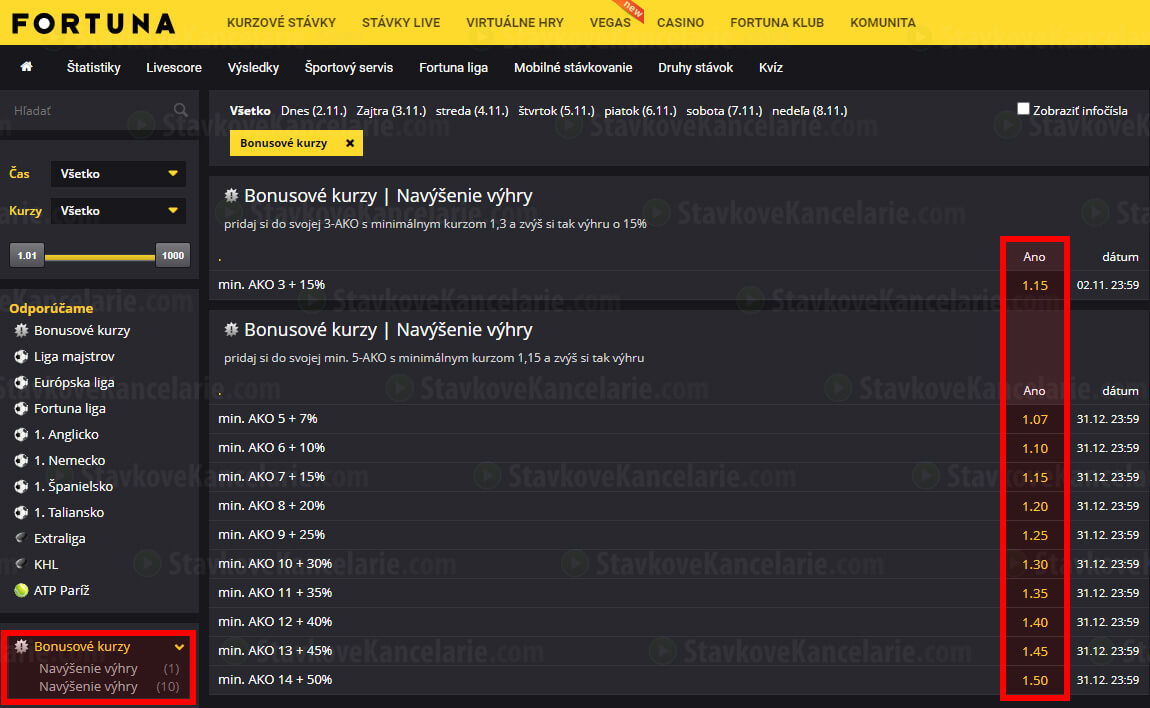Select odds 1.15 for min. AKO 7 + 15%

(1035, 478)
